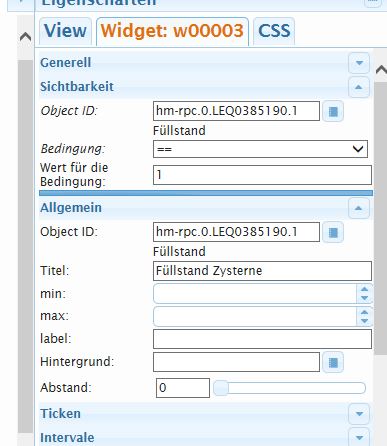This screenshot has width=387, height=446.
Task: Click the properties panel scroll-up arrow
Action: (381, 70)
